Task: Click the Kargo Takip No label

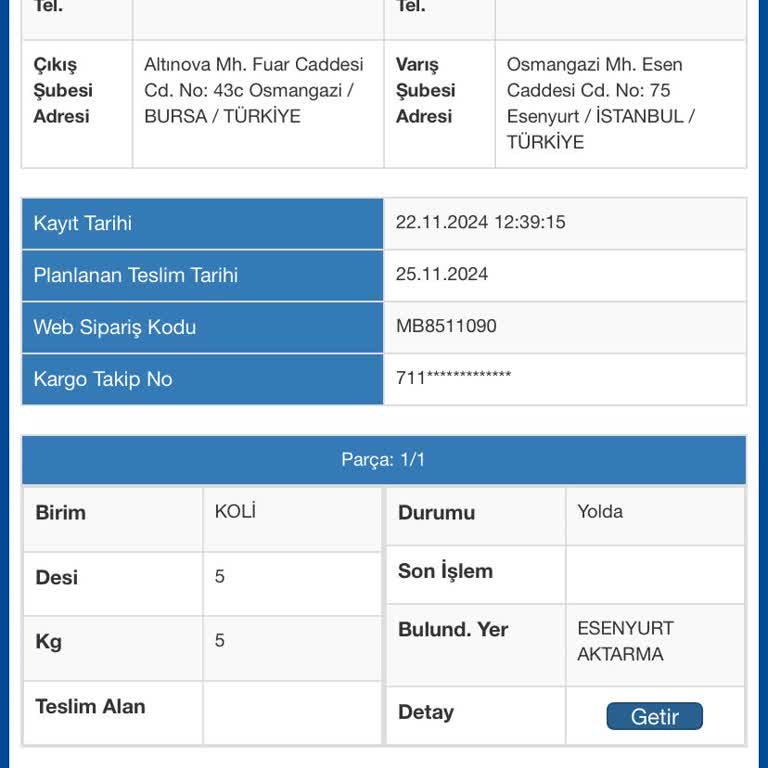Action: (x=103, y=379)
